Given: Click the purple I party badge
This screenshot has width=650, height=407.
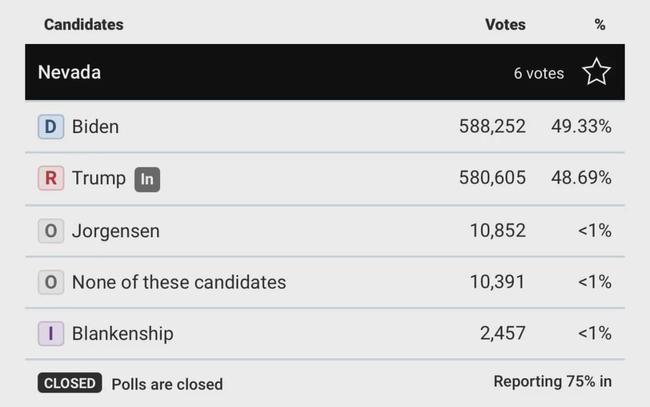Looking at the screenshot, I should point(50,334).
